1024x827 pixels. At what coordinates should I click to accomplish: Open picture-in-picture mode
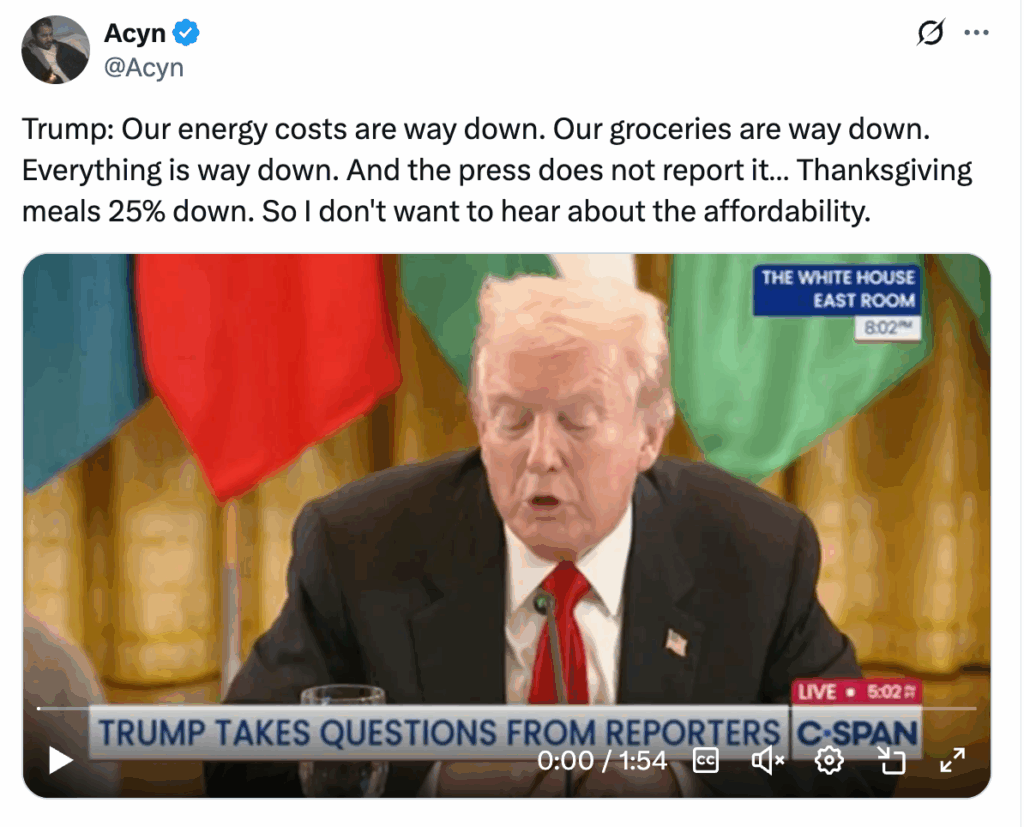pos(890,760)
